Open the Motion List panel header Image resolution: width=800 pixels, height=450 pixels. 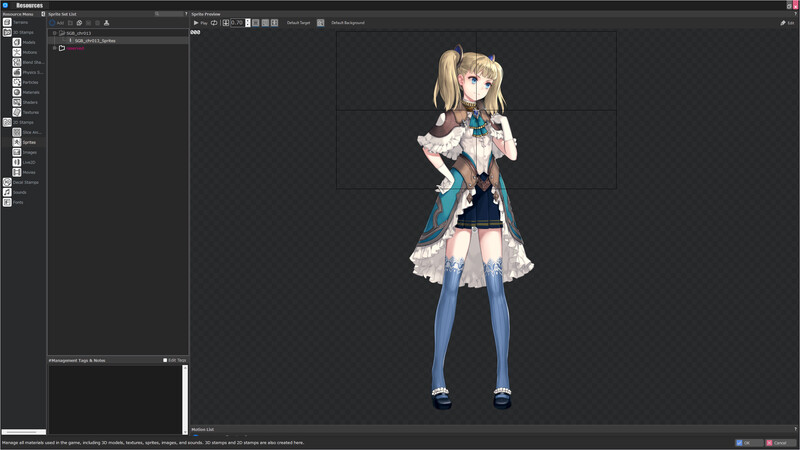(203, 430)
